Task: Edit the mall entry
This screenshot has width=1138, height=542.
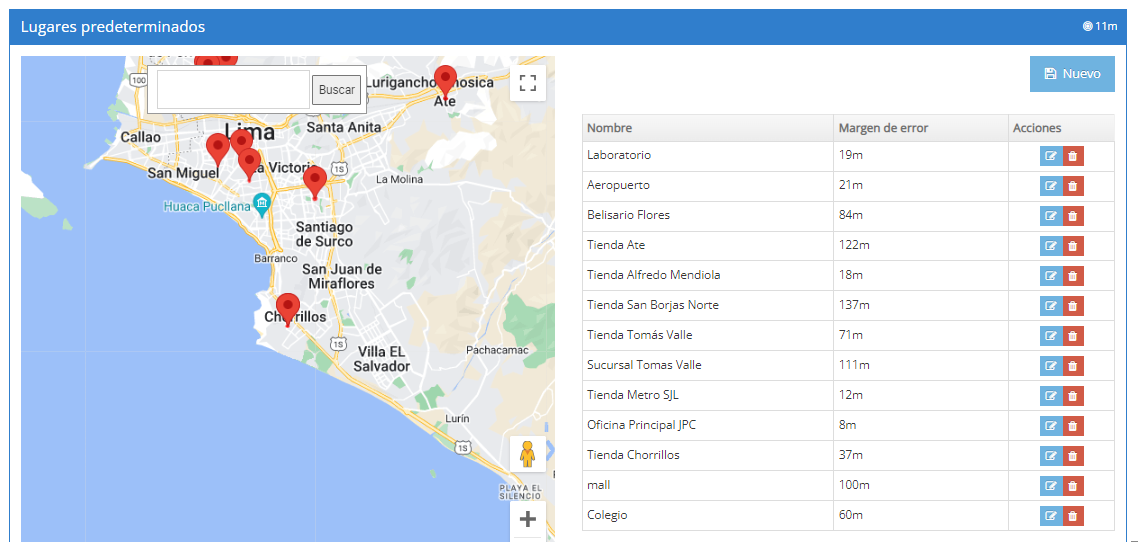Action: pyautogui.click(x=1050, y=486)
